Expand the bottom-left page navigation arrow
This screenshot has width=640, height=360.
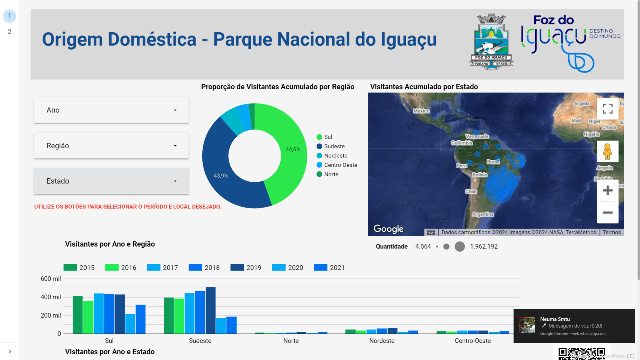click(x=10, y=351)
